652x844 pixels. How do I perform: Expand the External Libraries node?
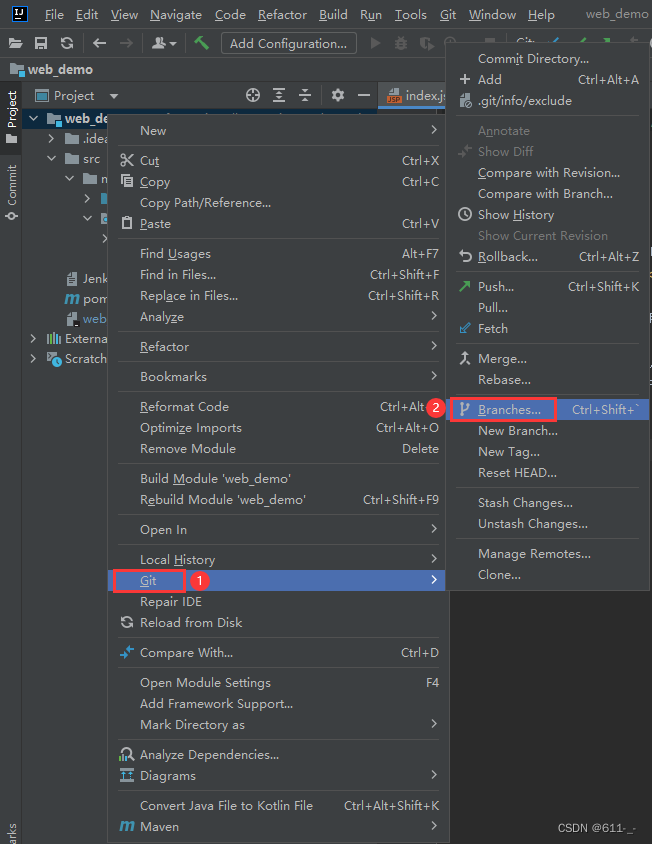[x=33, y=339]
